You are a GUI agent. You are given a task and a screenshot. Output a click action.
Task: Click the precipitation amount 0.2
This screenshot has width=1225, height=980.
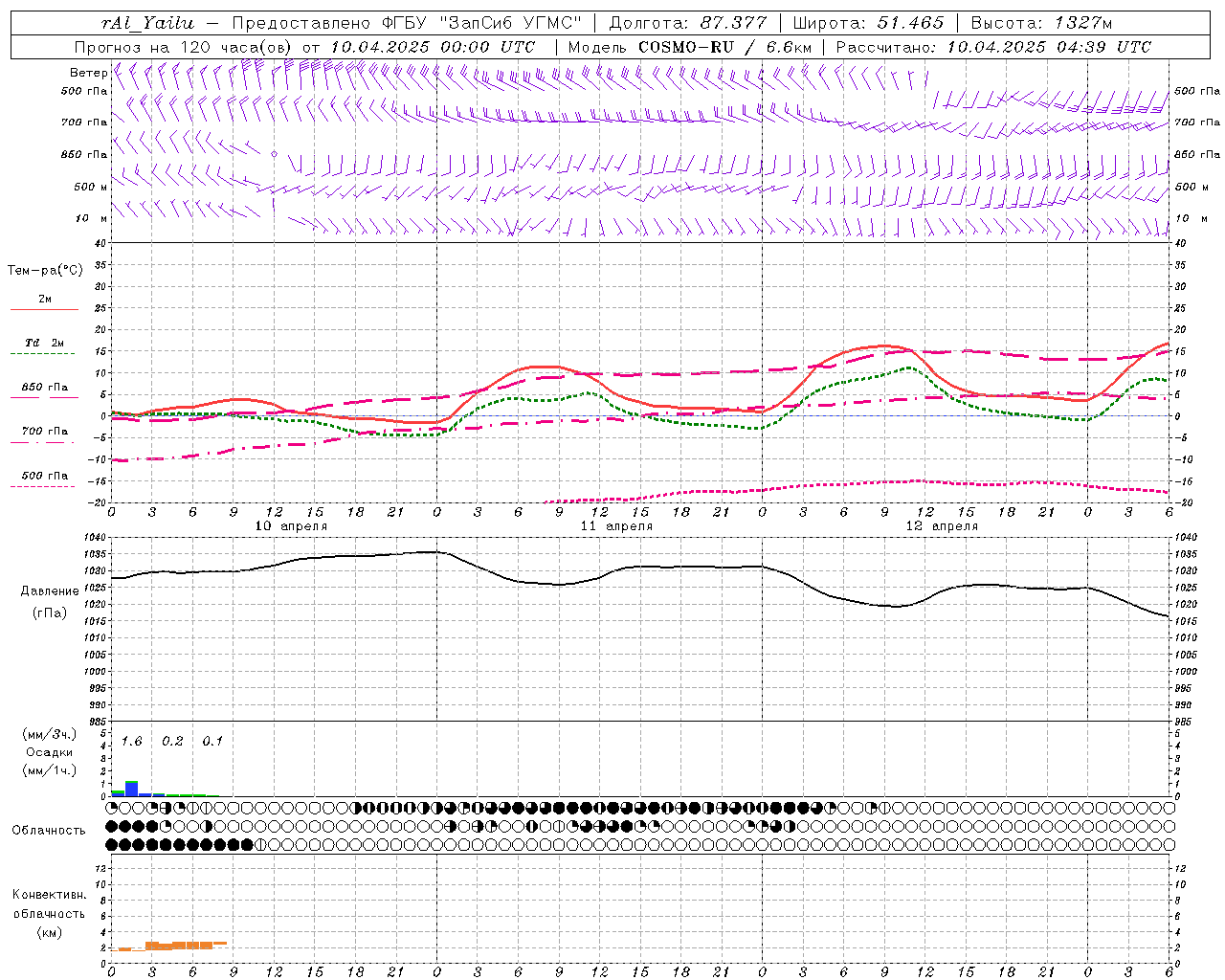[x=172, y=742]
